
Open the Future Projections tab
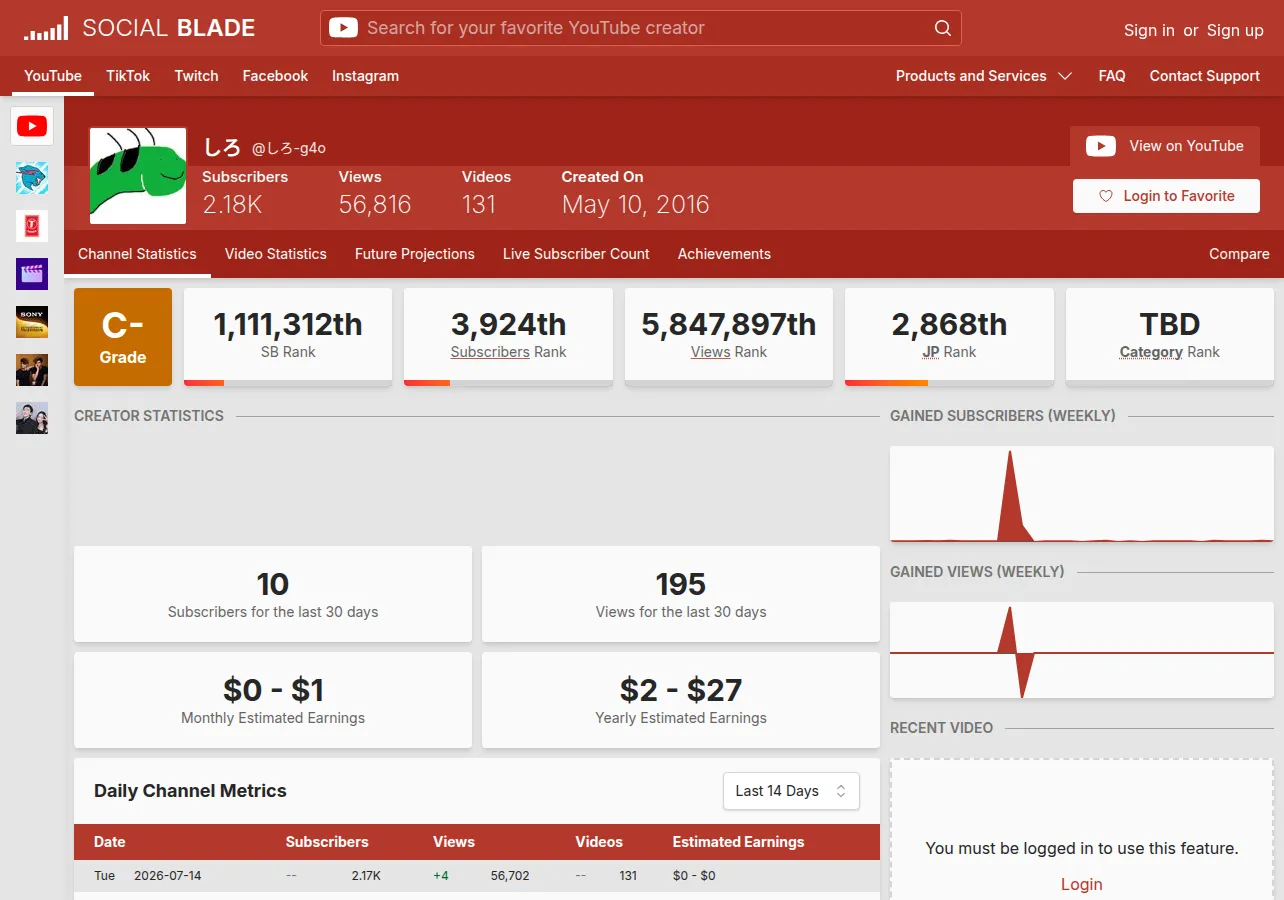(415, 254)
